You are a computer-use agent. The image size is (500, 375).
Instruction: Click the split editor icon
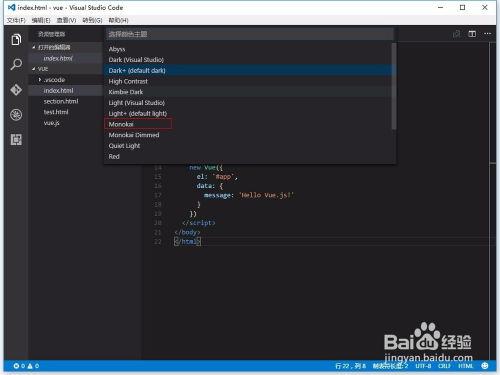472,34
